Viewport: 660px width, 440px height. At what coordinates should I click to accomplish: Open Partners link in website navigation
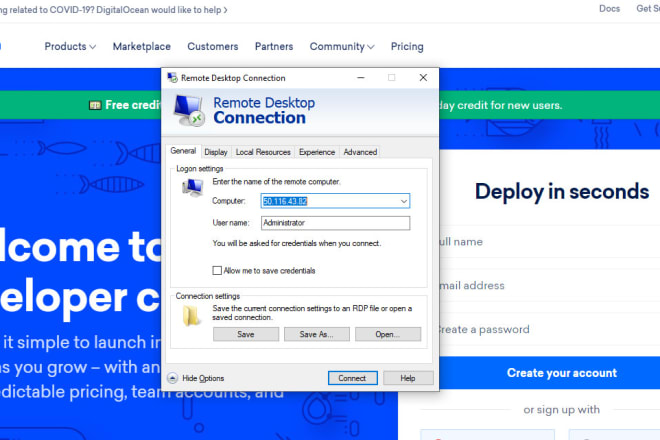click(274, 46)
